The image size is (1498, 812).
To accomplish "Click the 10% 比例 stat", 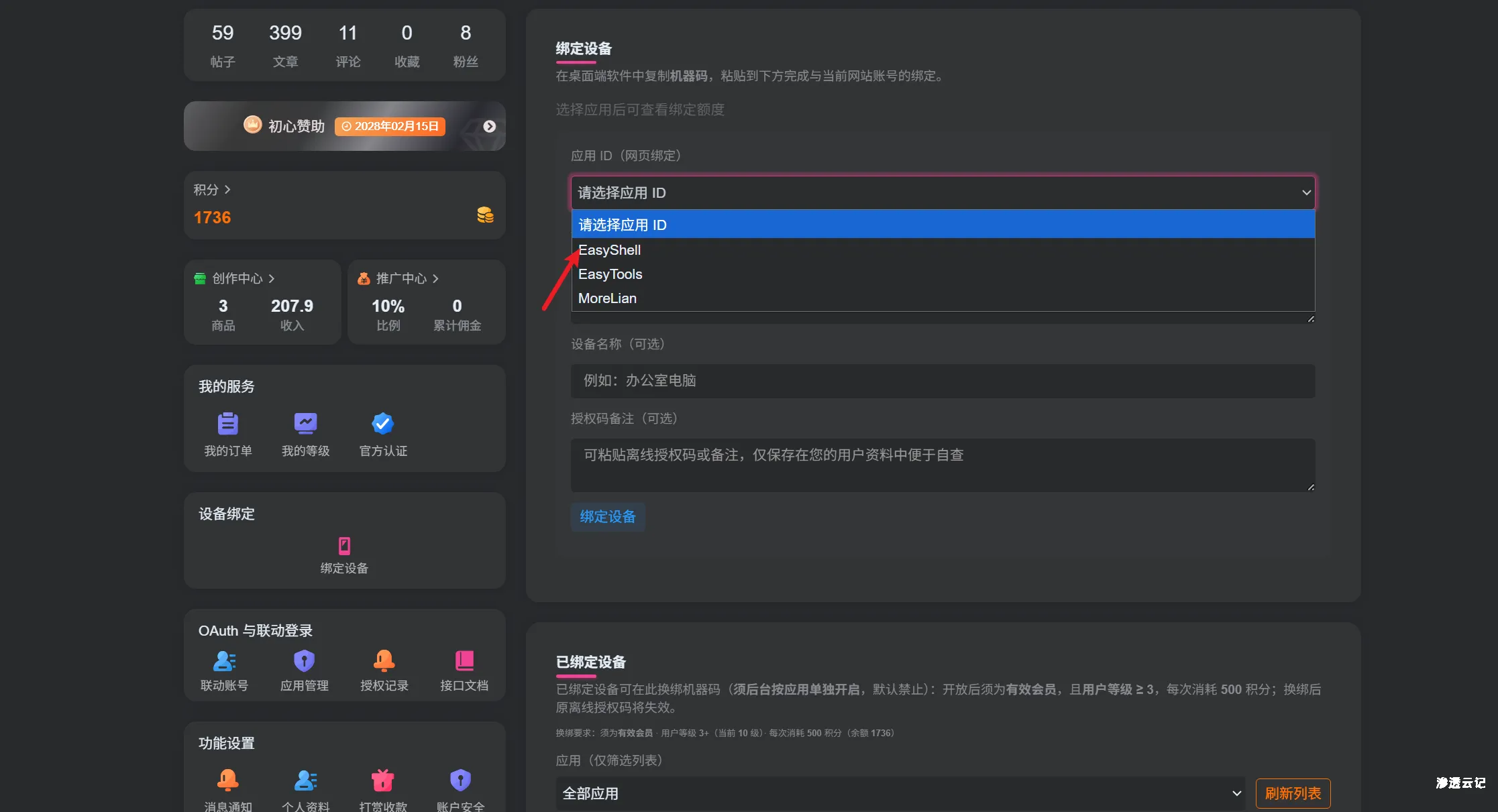I will click(388, 314).
